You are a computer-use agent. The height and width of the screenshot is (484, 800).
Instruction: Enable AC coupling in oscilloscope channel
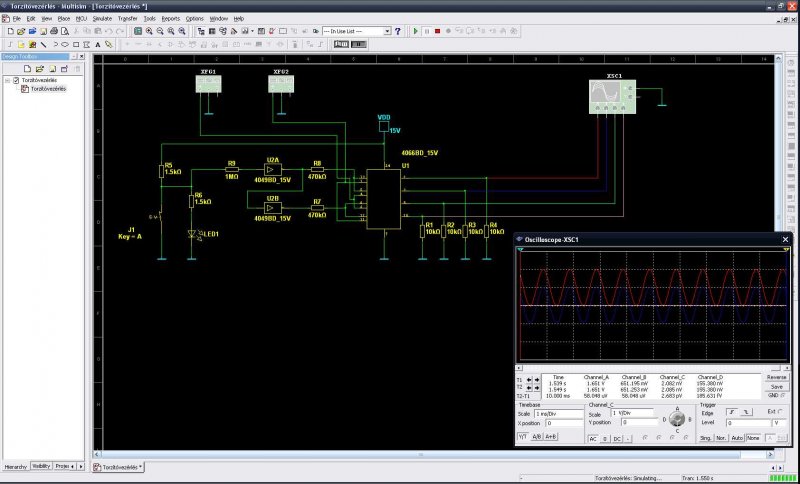(593, 438)
